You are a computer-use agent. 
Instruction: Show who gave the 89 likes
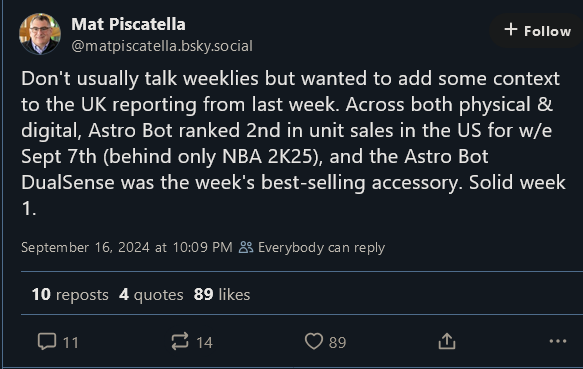(x=222, y=295)
